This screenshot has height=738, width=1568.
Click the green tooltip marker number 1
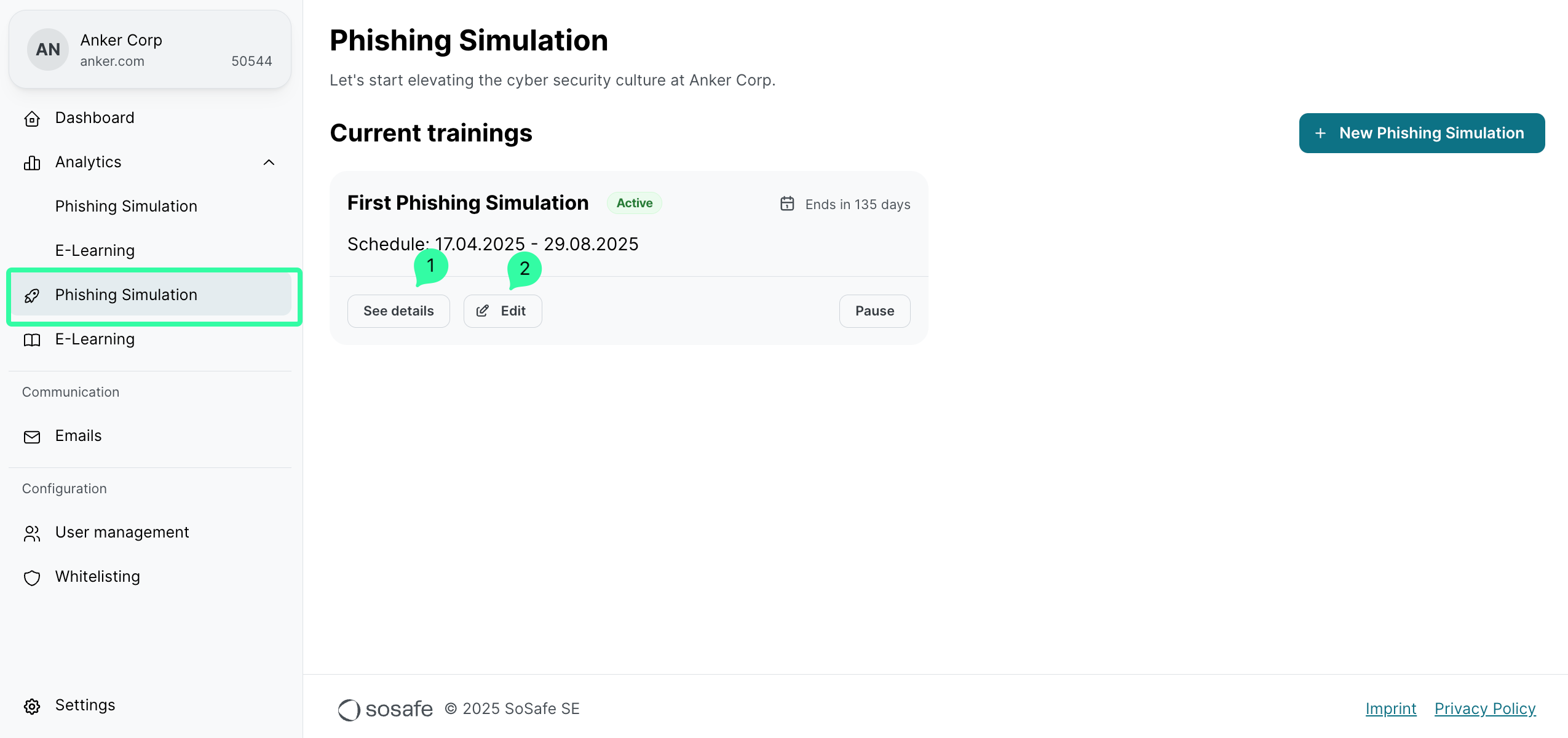(430, 266)
